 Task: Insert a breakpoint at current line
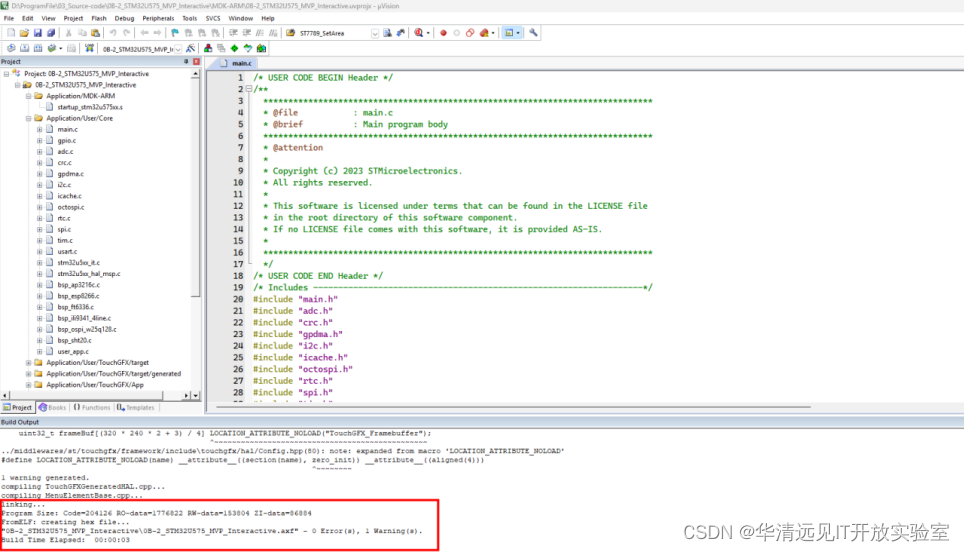(443, 33)
